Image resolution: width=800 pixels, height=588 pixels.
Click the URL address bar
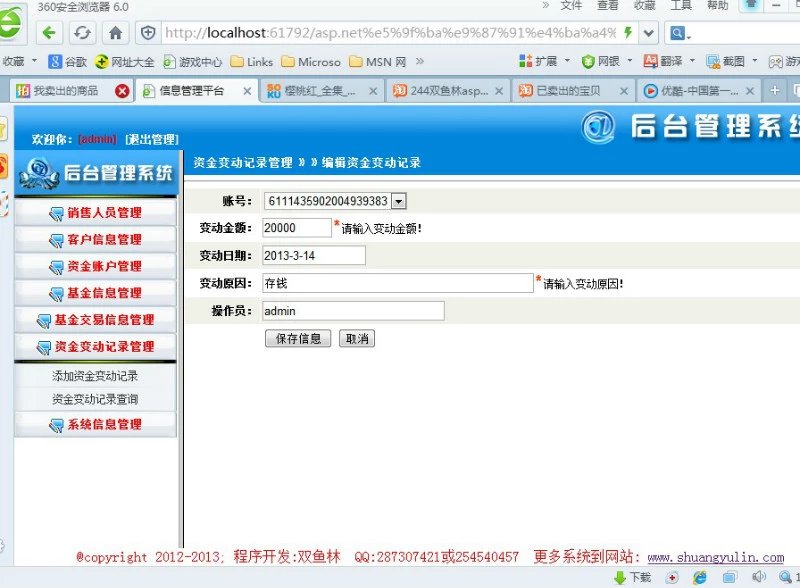pos(390,33)
